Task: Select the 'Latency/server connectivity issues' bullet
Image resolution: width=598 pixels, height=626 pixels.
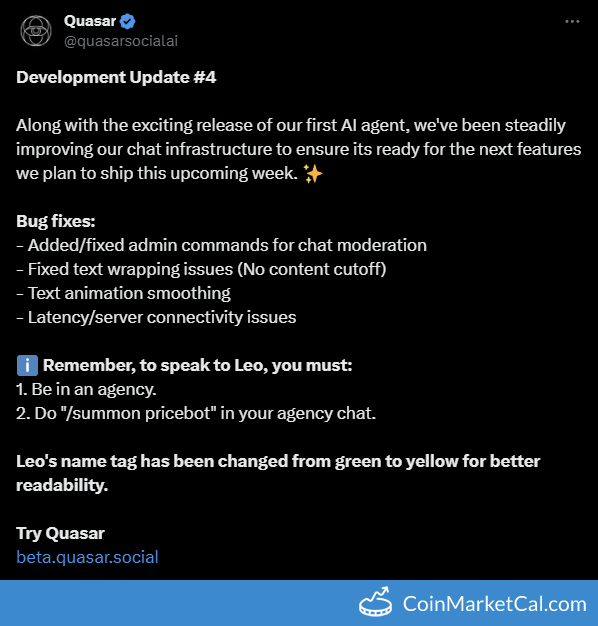Action: 156,317
